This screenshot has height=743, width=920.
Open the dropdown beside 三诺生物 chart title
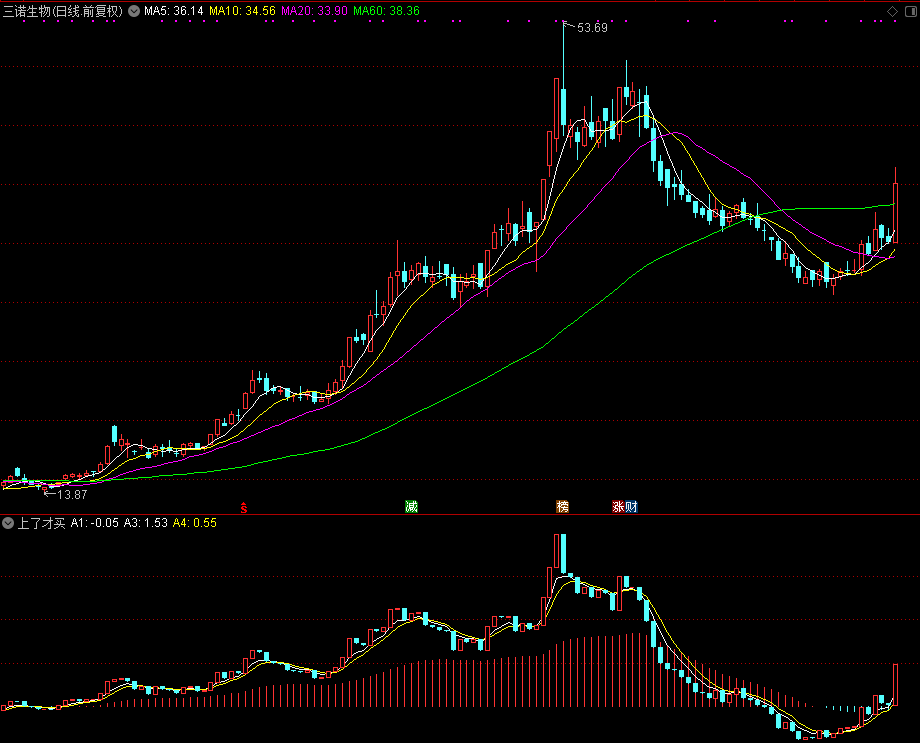pyautogui.click(x=134, y=11)
